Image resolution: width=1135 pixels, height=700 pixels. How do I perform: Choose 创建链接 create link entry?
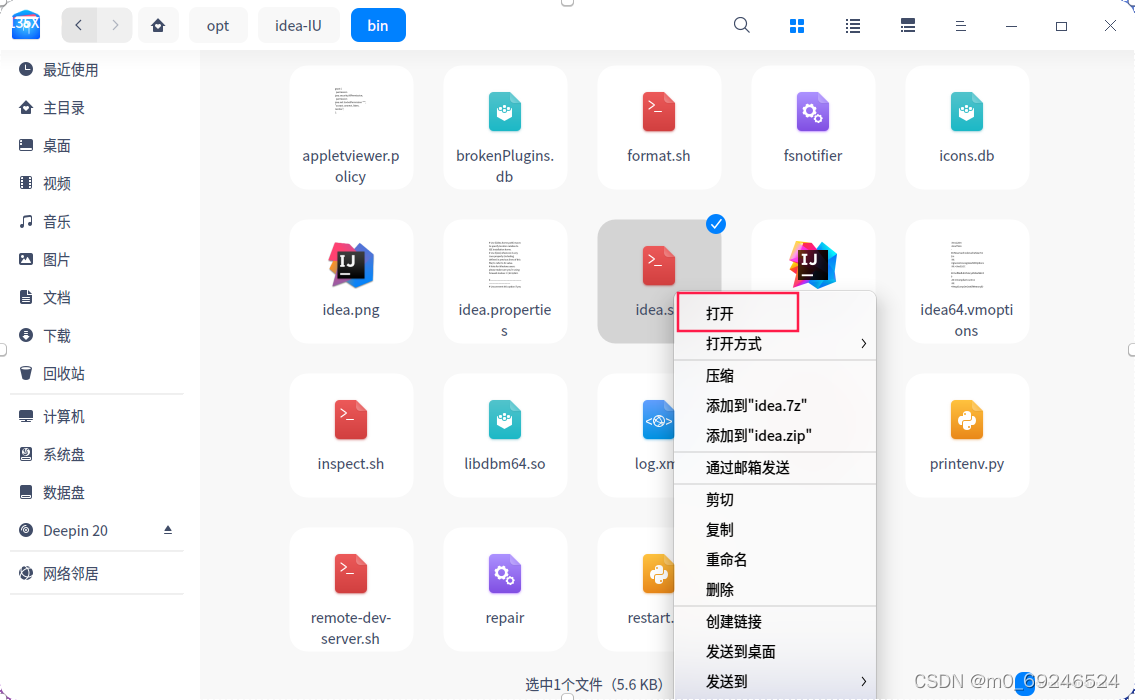pyautogui.click(x=775, y=622)
